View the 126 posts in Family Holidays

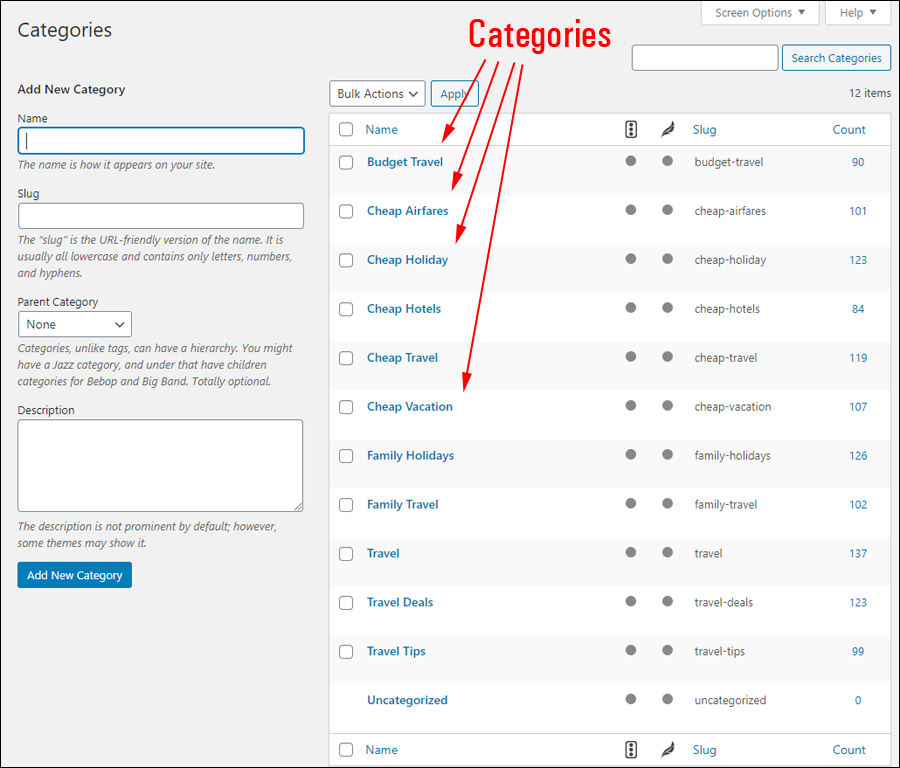pyautogui.click(x=858, y=456)
